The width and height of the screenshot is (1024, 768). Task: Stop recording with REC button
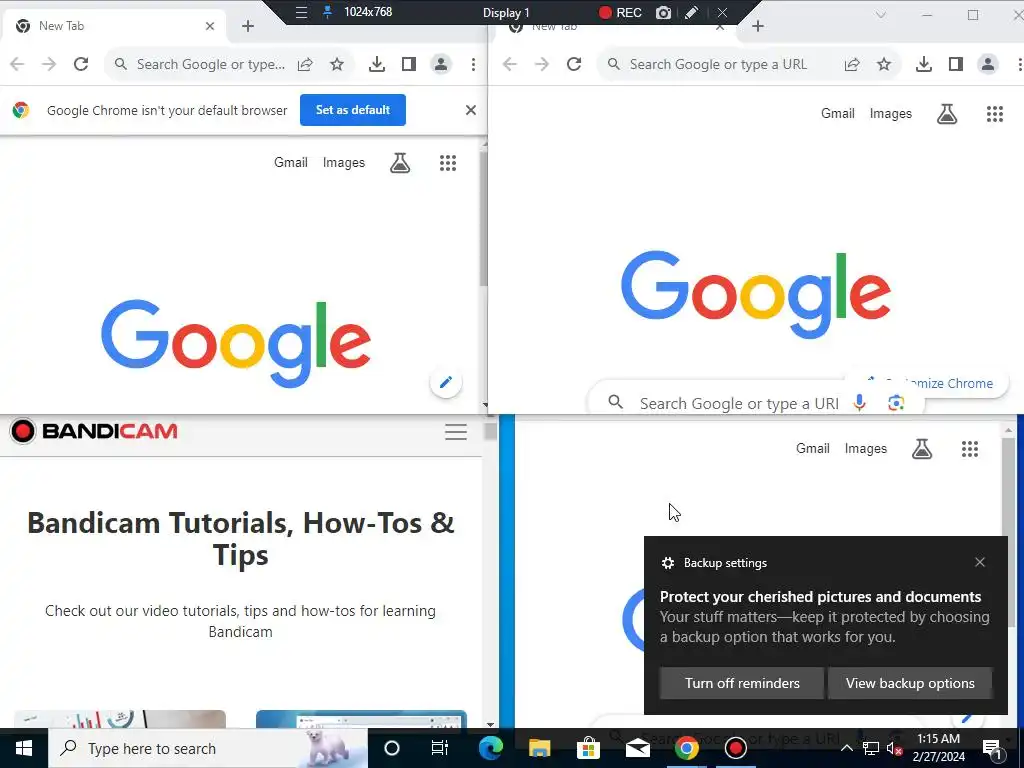[620, 12]
